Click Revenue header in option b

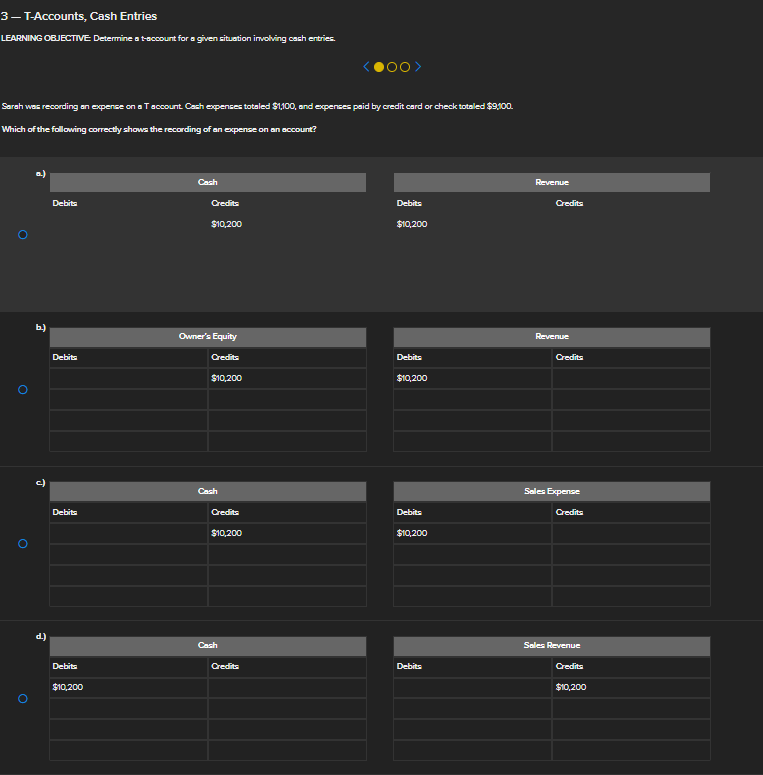(x=551, y=337)
